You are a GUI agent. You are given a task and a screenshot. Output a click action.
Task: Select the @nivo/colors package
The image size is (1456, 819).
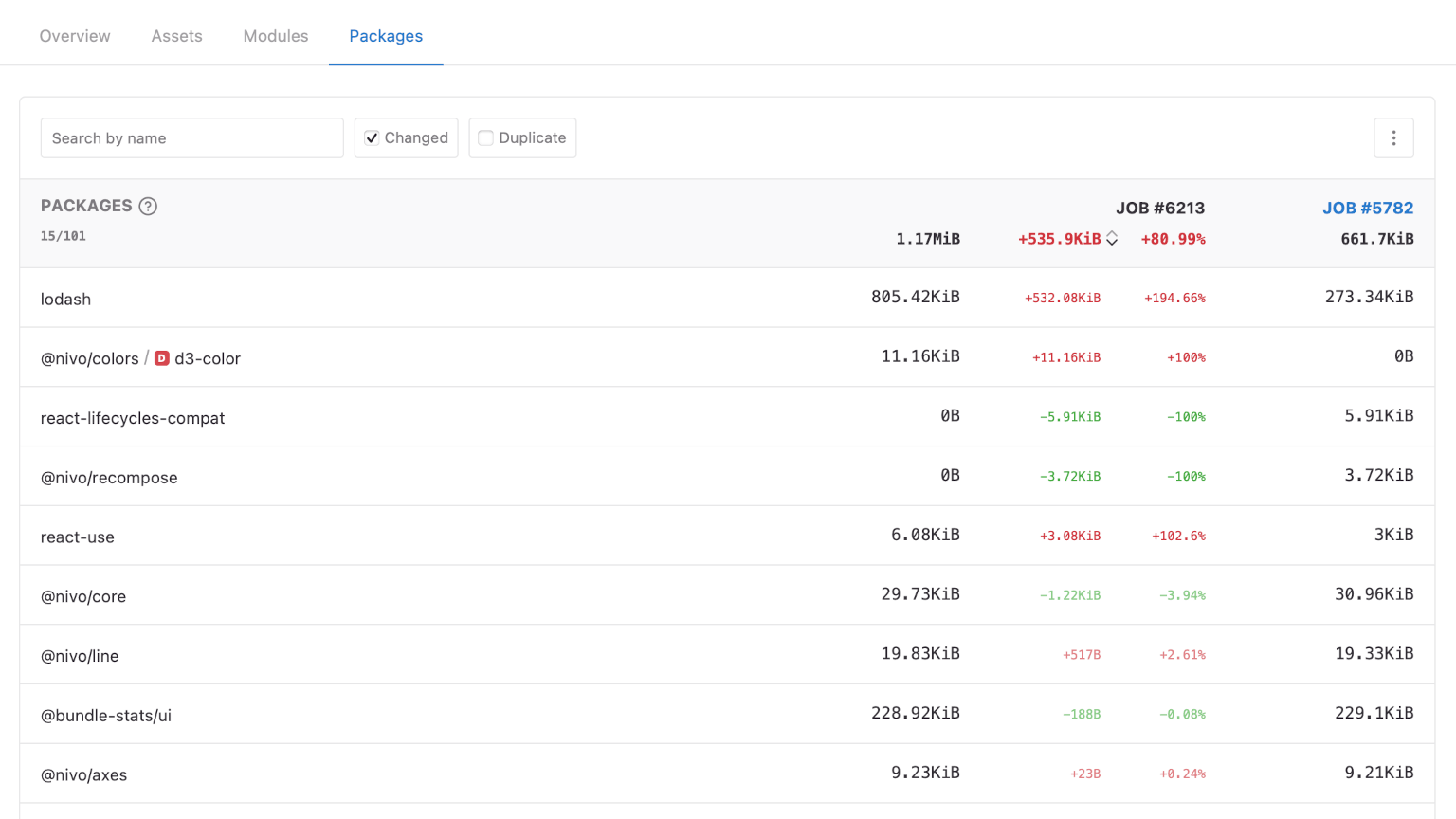point(89,358)
